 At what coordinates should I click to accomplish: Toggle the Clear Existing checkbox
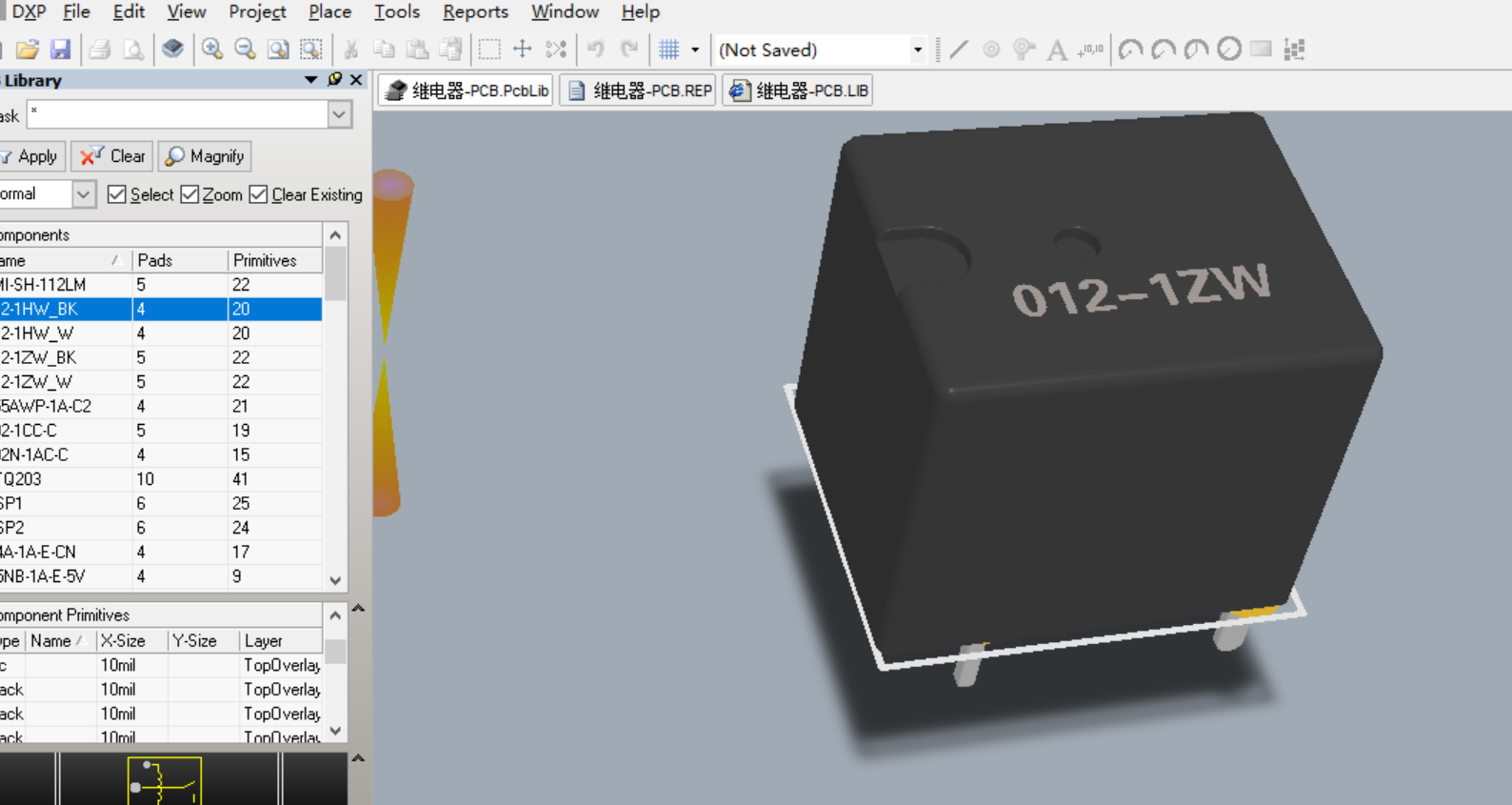tap(258, 194)
